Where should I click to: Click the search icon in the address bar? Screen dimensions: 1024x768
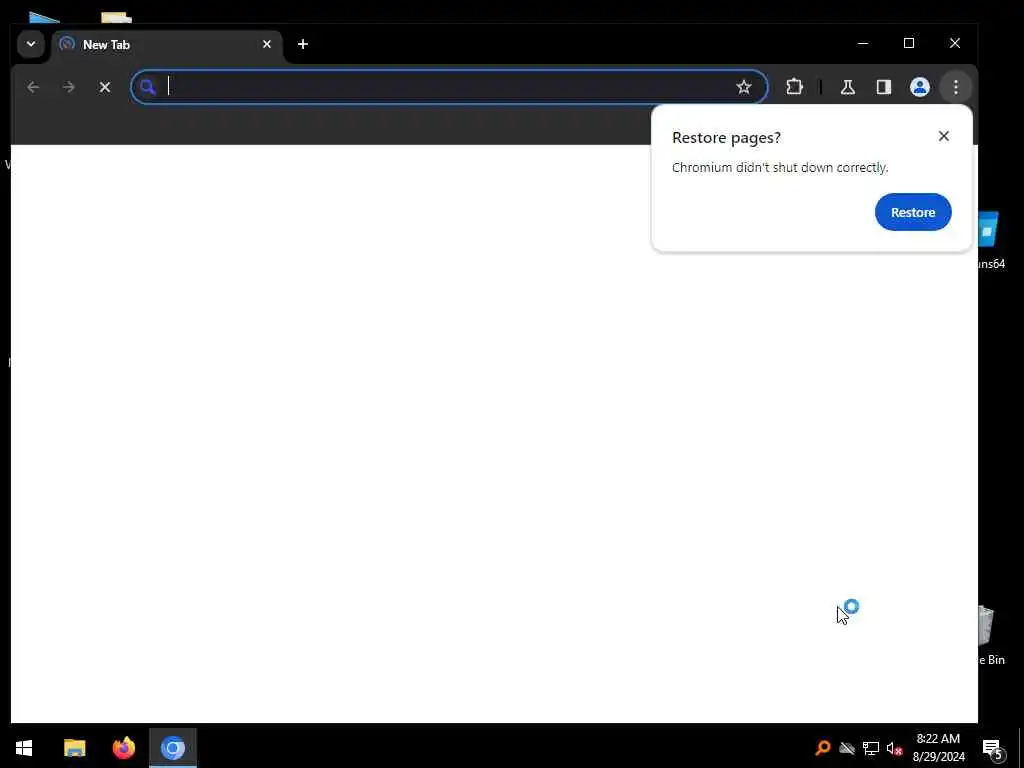point(148,87)
